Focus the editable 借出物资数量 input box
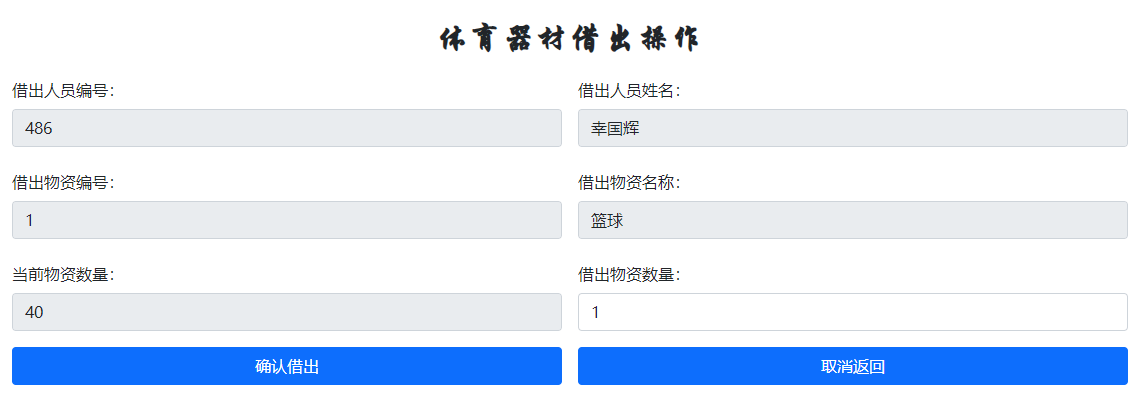The image size is (1139, 400). tap(853, 312)
